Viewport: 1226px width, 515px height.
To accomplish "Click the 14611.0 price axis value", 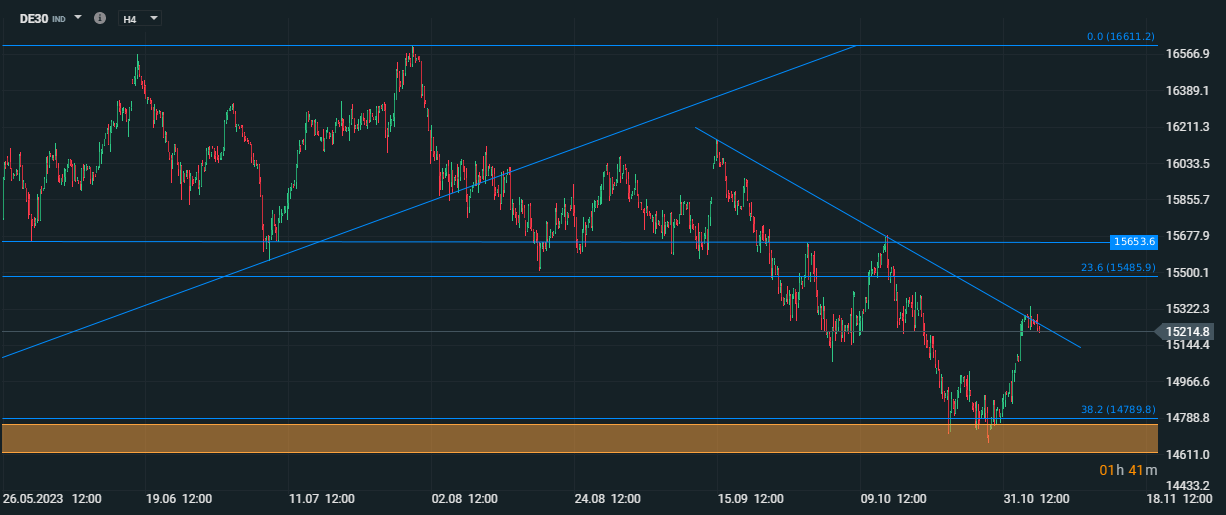I will pos(1188,454).
